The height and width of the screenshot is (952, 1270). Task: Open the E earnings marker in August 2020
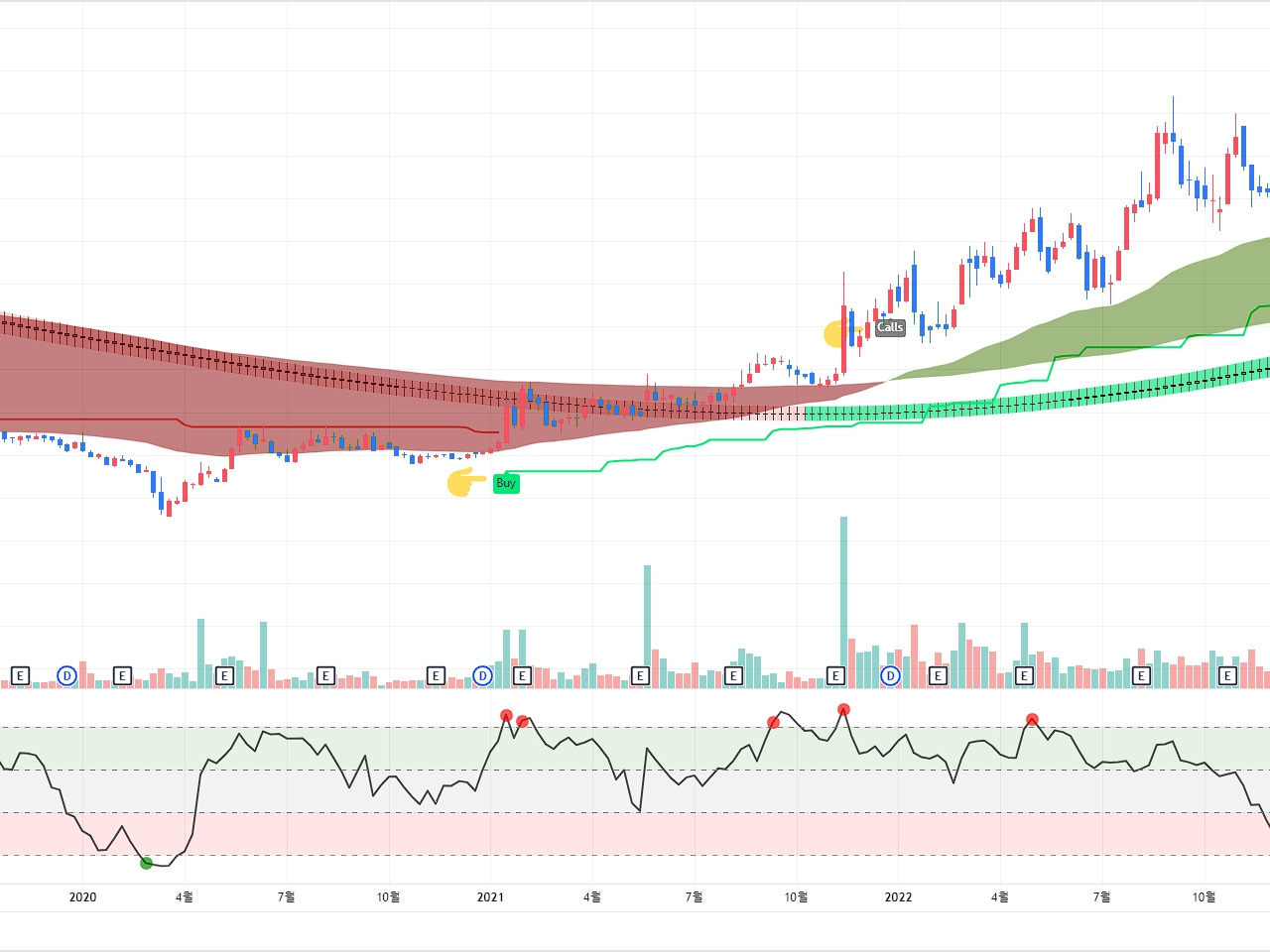click(x=325, y=676)
